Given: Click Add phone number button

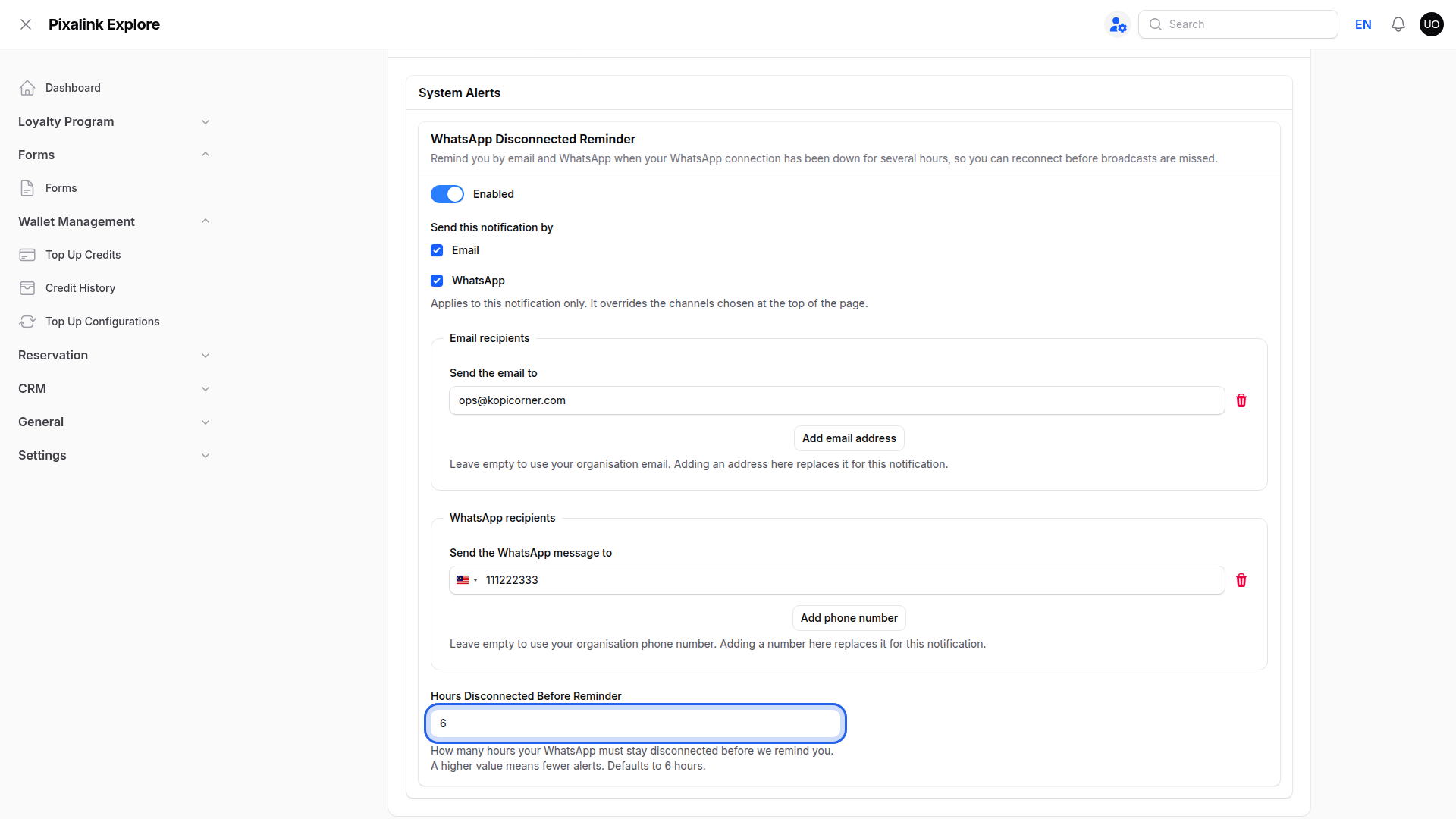Looking at the screenshot, I should point(849,618).
